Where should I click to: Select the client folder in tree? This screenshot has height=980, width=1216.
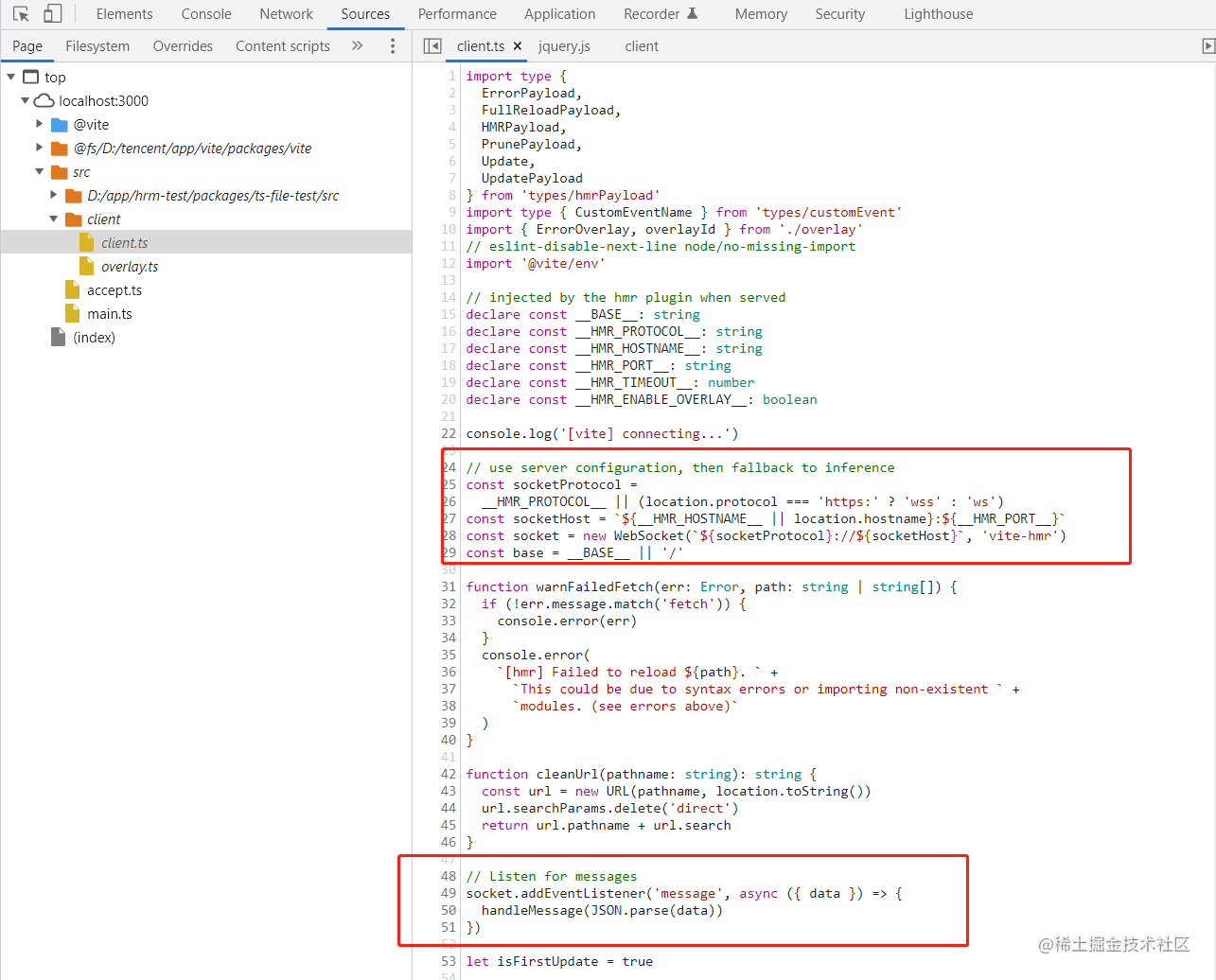103,219
